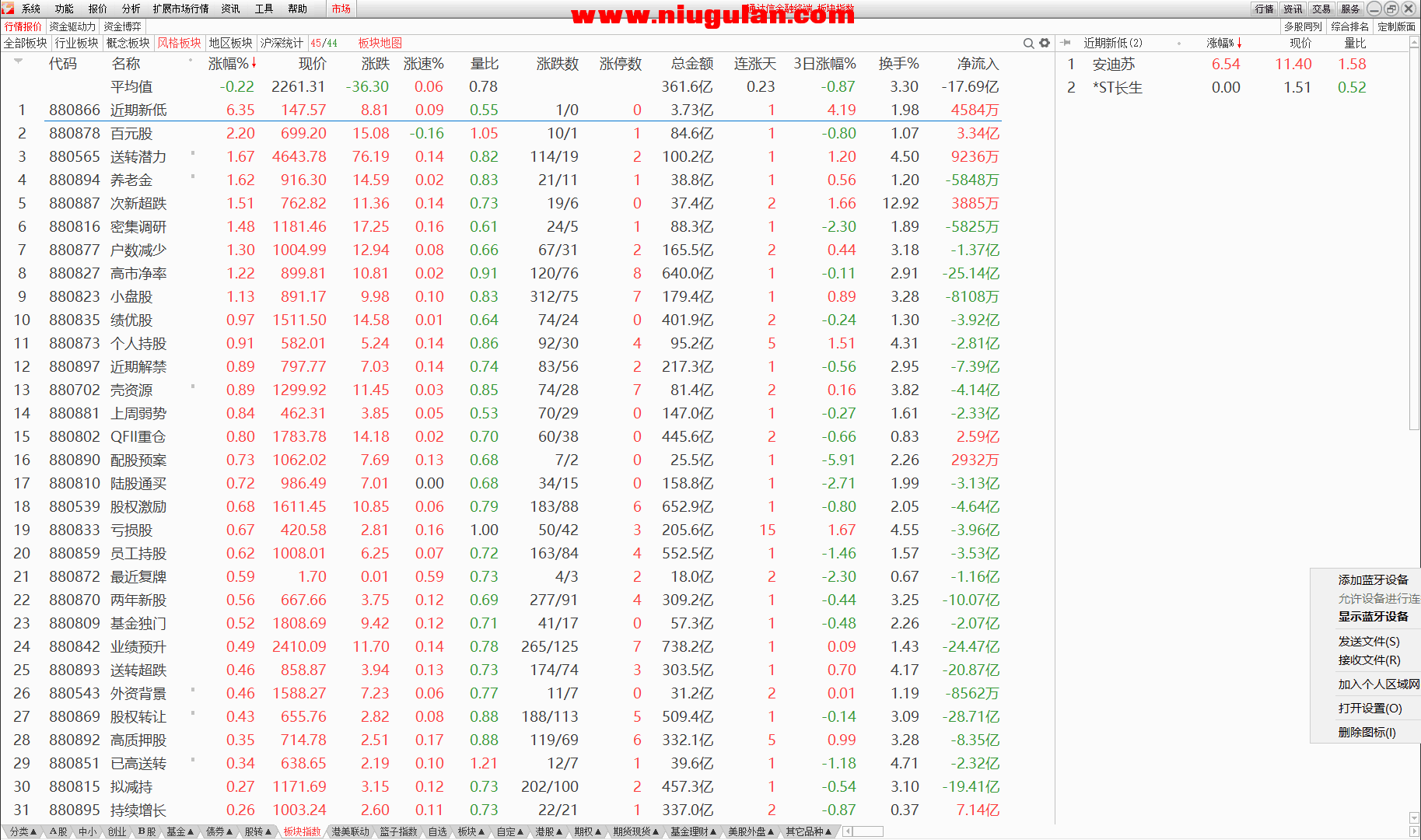This screenshot has width=1421, height=840.
Task: Expand the 股转▲ bottom tab menu
Action: pyautogui.click(x=258, y=831)
